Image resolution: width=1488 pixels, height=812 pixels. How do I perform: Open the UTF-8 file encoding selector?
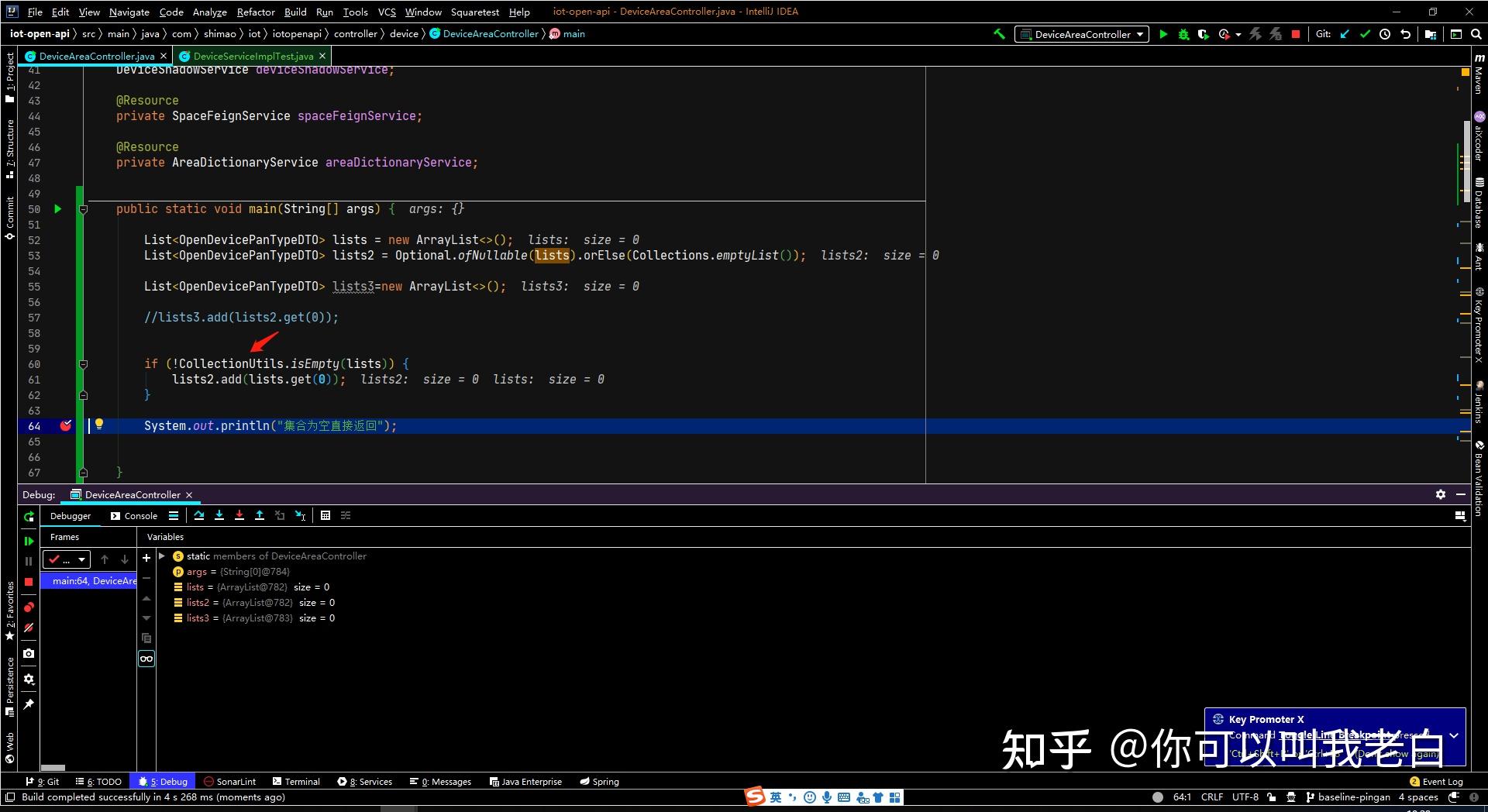[1245, 797]
